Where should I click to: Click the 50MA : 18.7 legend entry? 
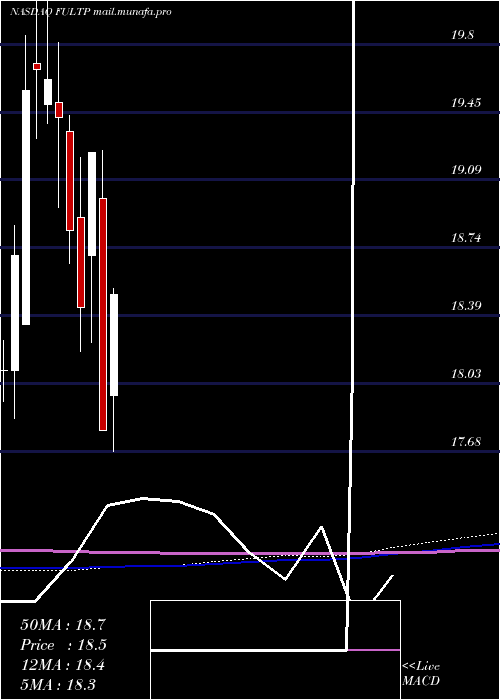pos(63,625)
